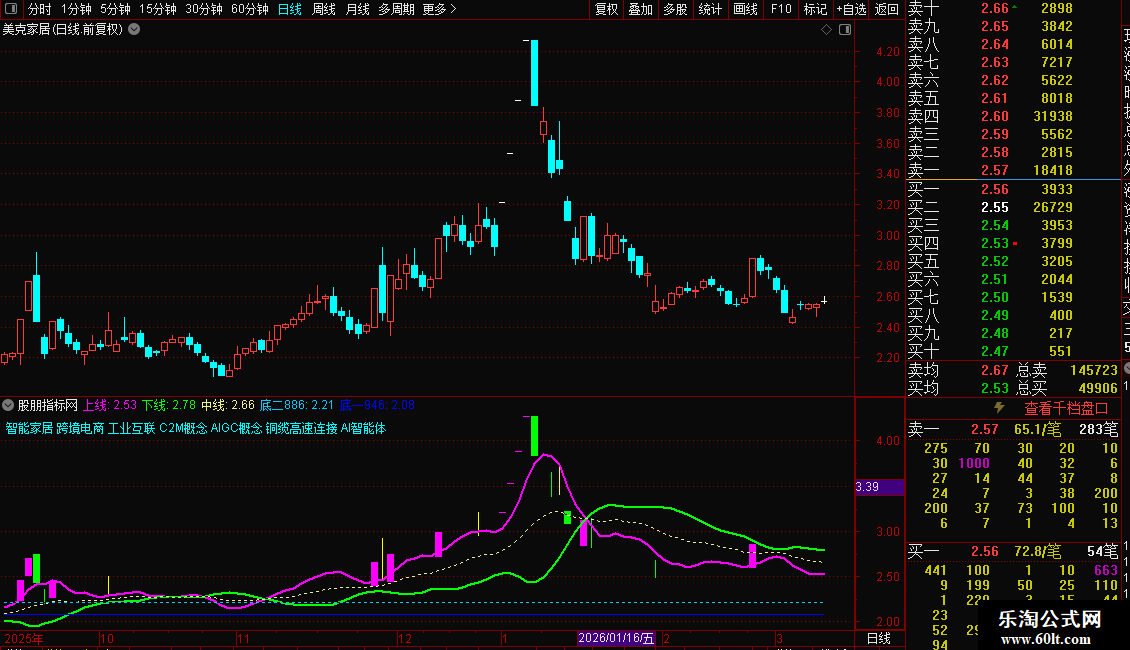Open the 多股 multi-stock view
This screenshot has height=650, width=1130.
click(x=675, y=9)
